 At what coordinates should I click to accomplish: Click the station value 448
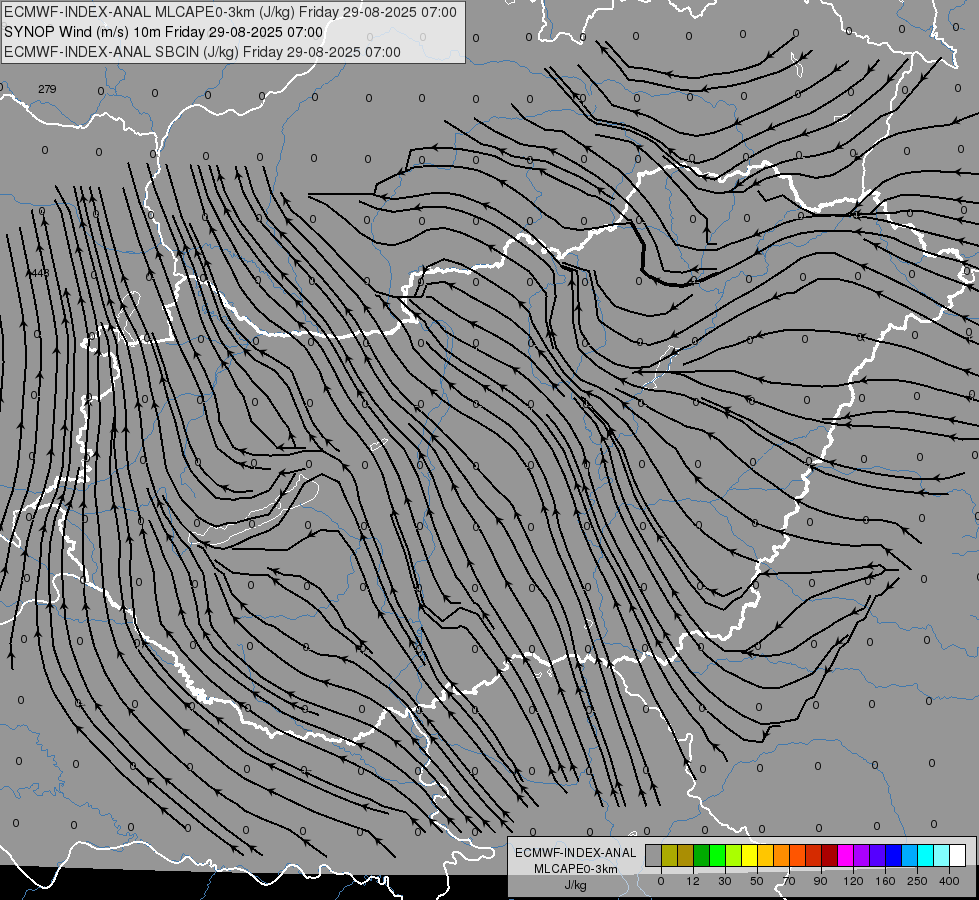coord(39,273)
